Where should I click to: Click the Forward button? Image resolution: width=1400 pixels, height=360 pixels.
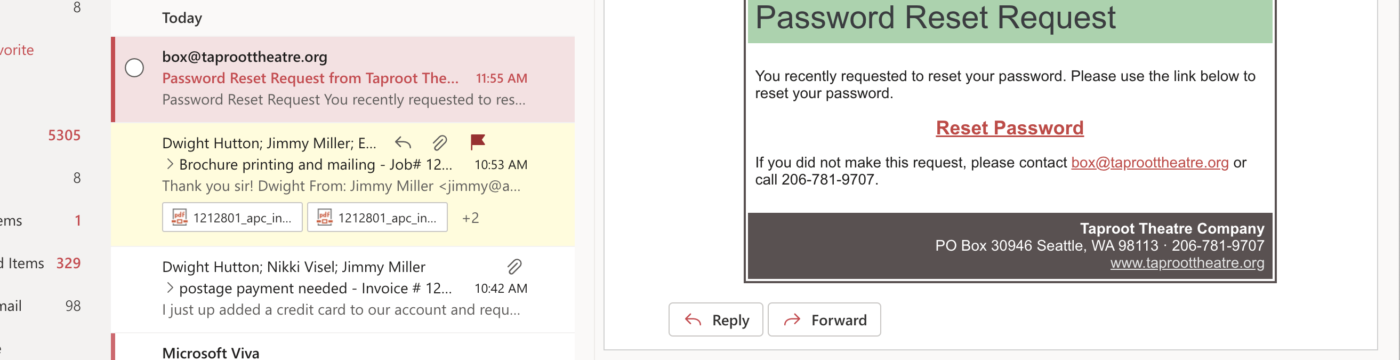824,320
